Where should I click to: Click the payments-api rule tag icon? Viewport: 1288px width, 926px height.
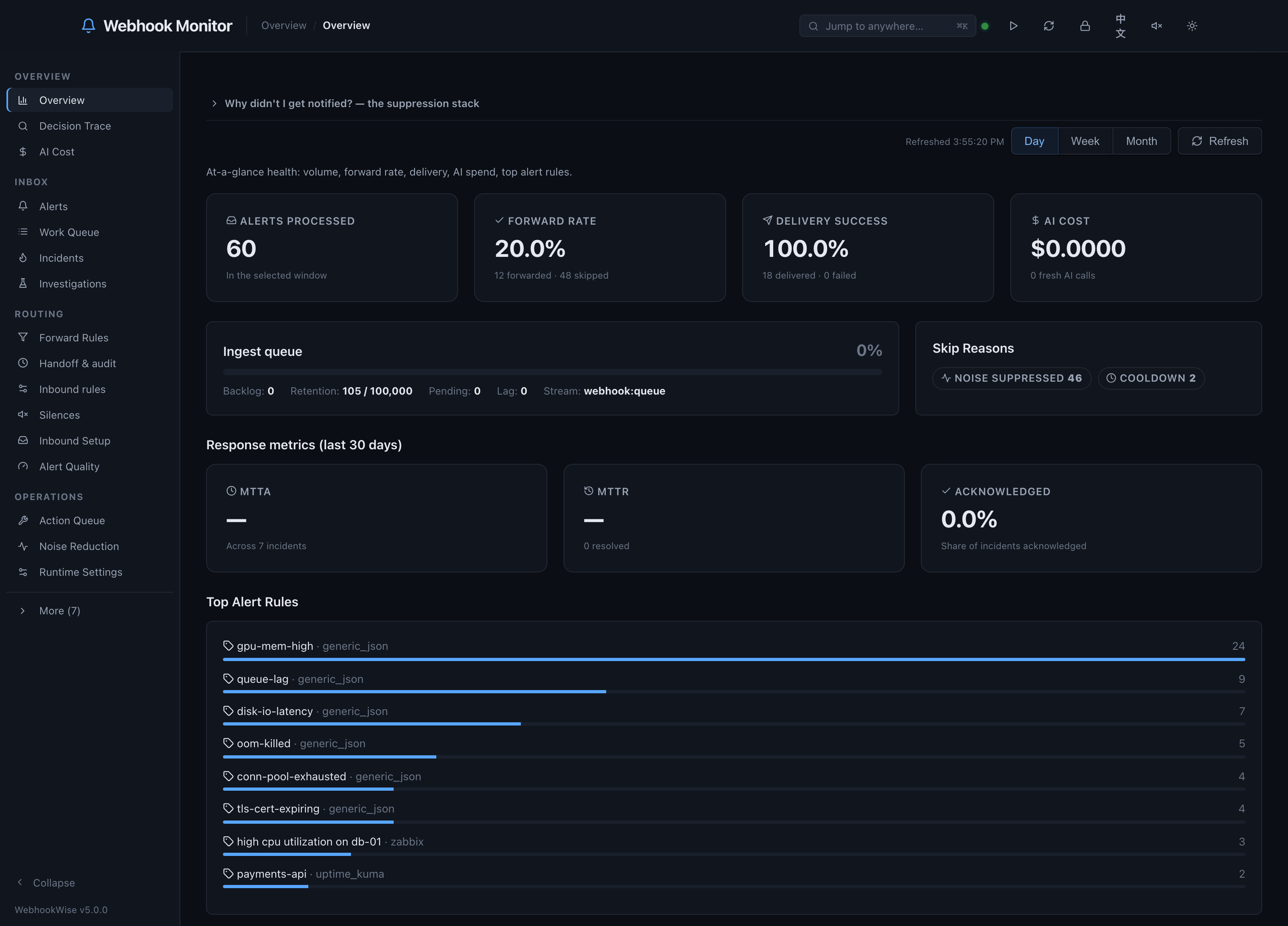pos(228,873)
